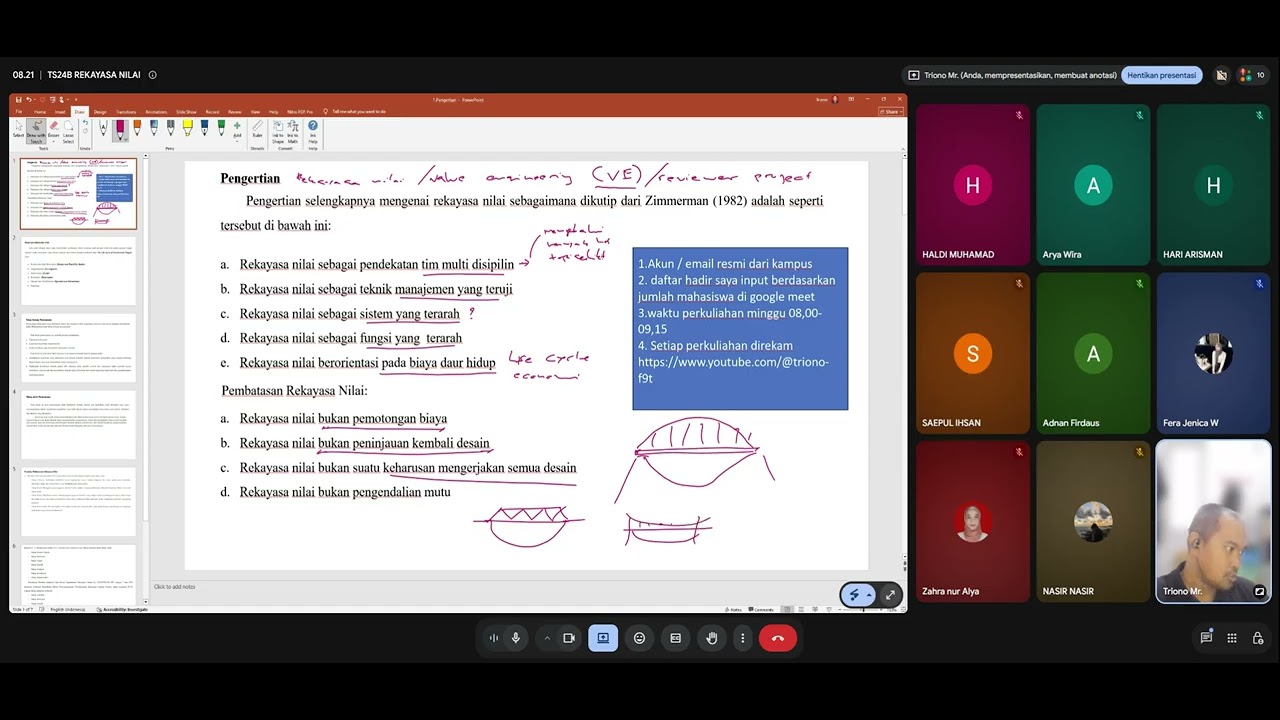
Task: Toggle the camera in the Meet controls
Action: (569, 638)
